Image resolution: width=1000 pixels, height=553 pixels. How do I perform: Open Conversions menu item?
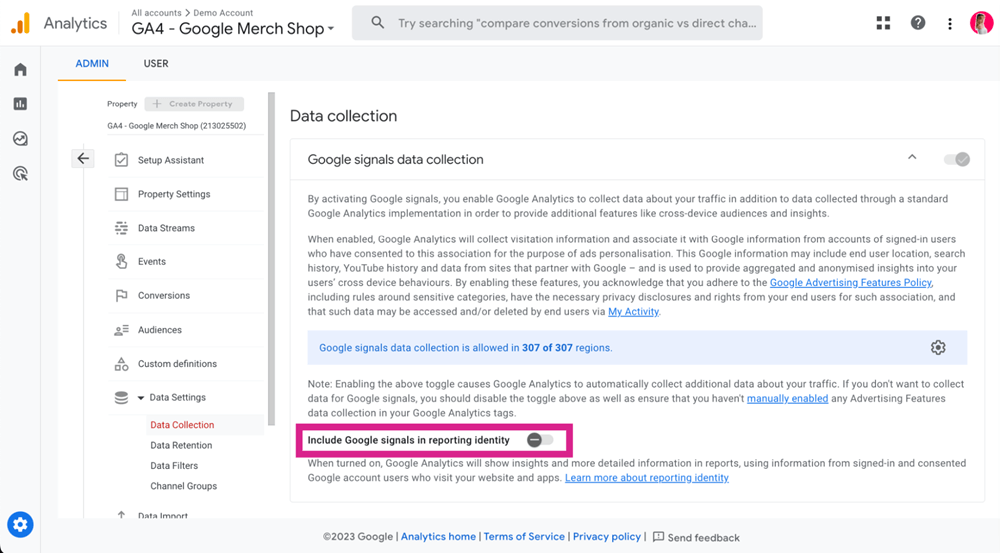(x=164, y=295)
